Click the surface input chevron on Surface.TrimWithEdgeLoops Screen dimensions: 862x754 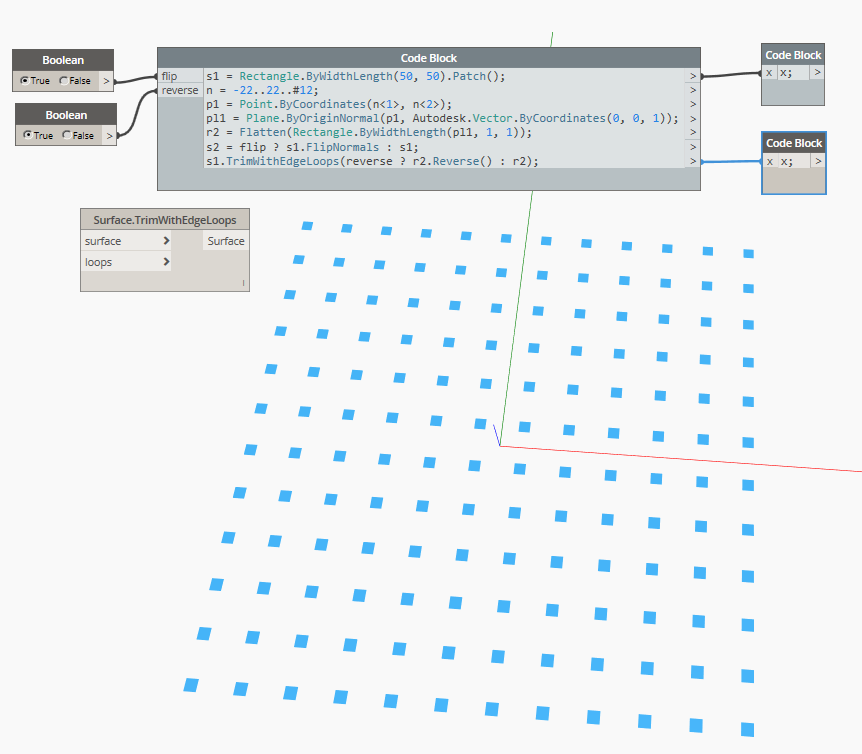[165, 240]
